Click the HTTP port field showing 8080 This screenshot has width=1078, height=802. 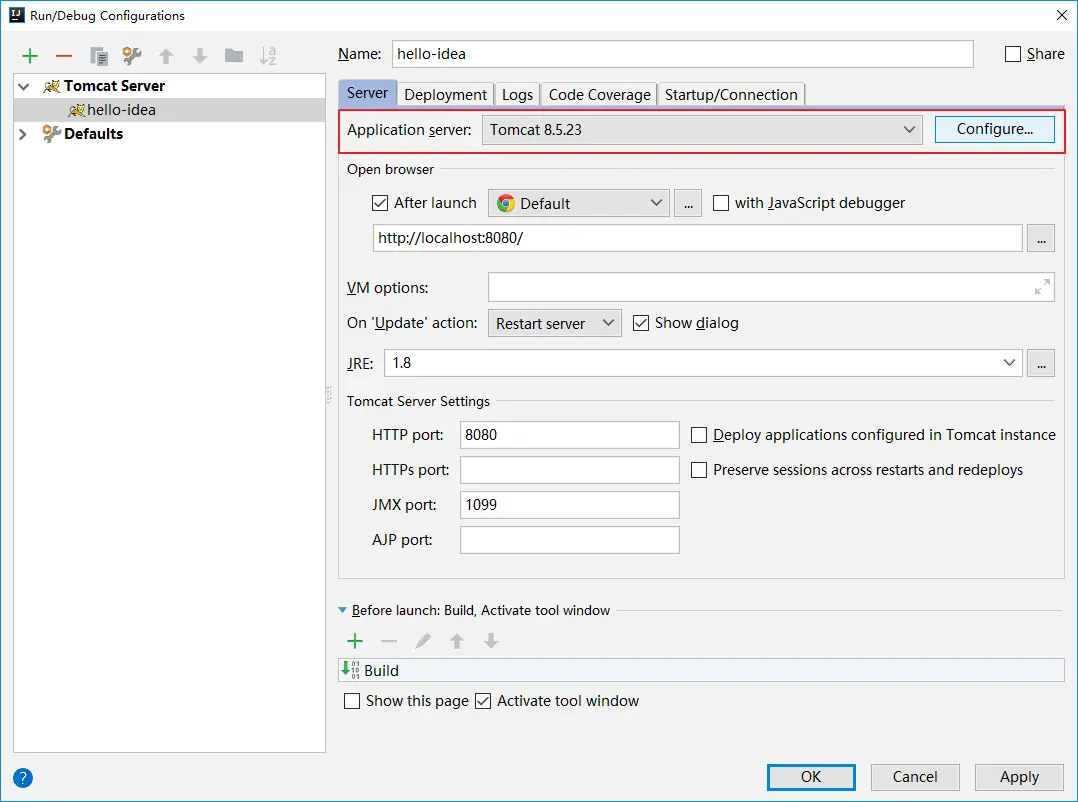tap(569, 435)
